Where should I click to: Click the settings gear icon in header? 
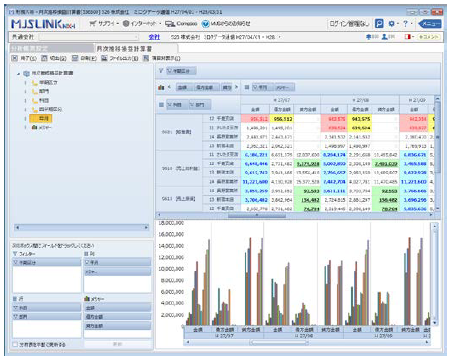[x=391, y=24]
